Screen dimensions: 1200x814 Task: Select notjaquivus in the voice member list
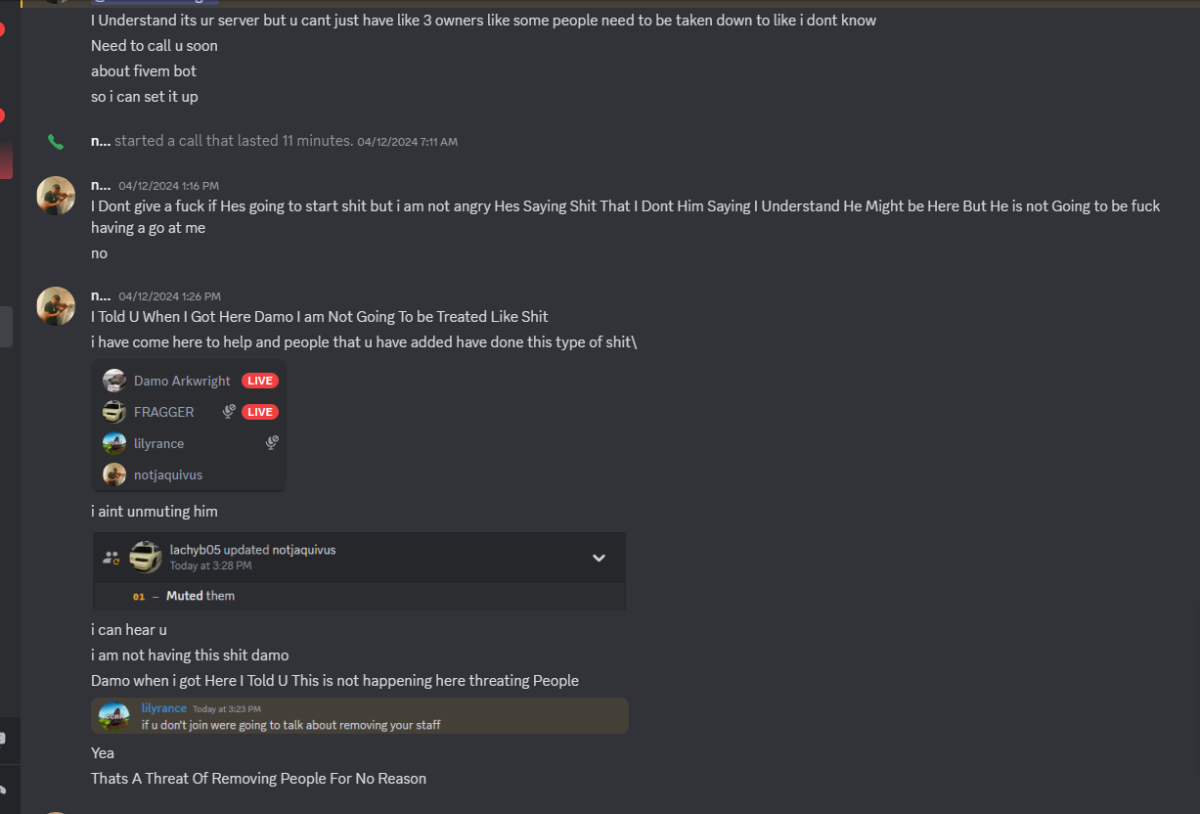pyautogui.click(x=168, y=475)
